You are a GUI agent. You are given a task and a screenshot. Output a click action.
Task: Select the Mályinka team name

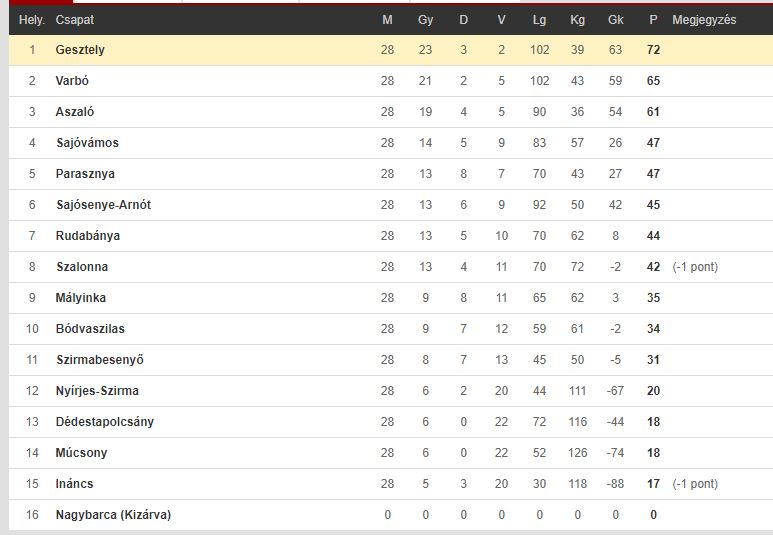80,298
